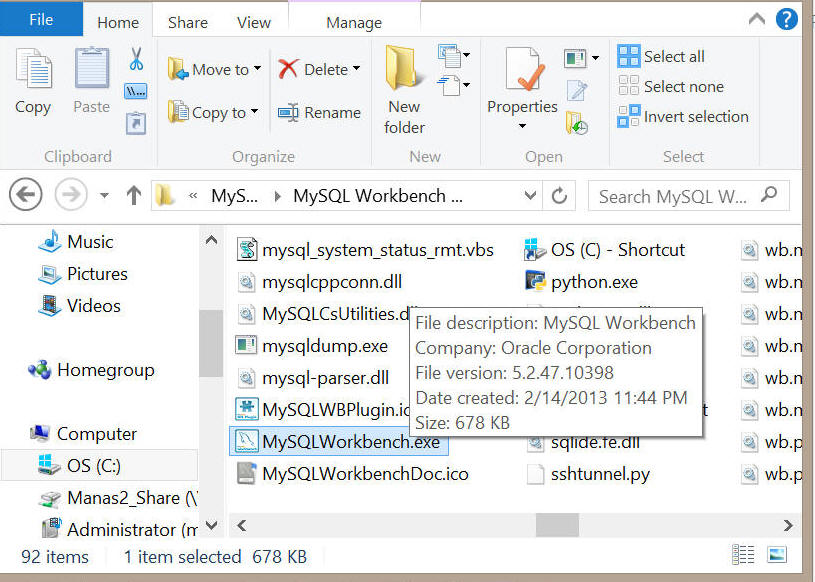Open the File menu tab
This screenshot has width=815, height=582.
point(41,20)
